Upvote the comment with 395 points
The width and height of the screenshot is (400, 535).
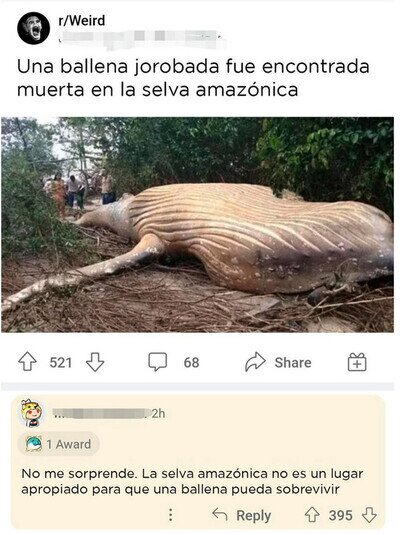click(x=312, y=515)
